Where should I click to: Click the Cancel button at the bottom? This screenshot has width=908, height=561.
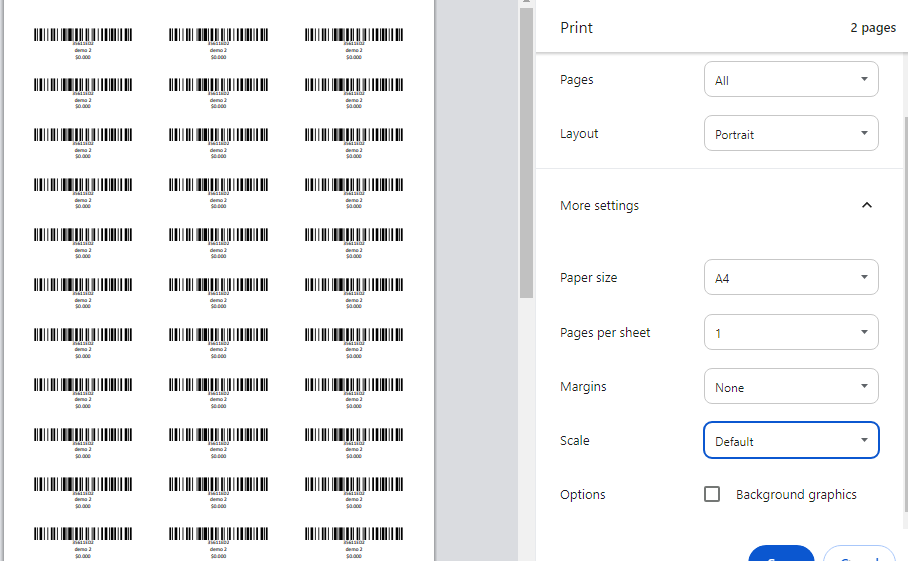(x=859, y=553)
